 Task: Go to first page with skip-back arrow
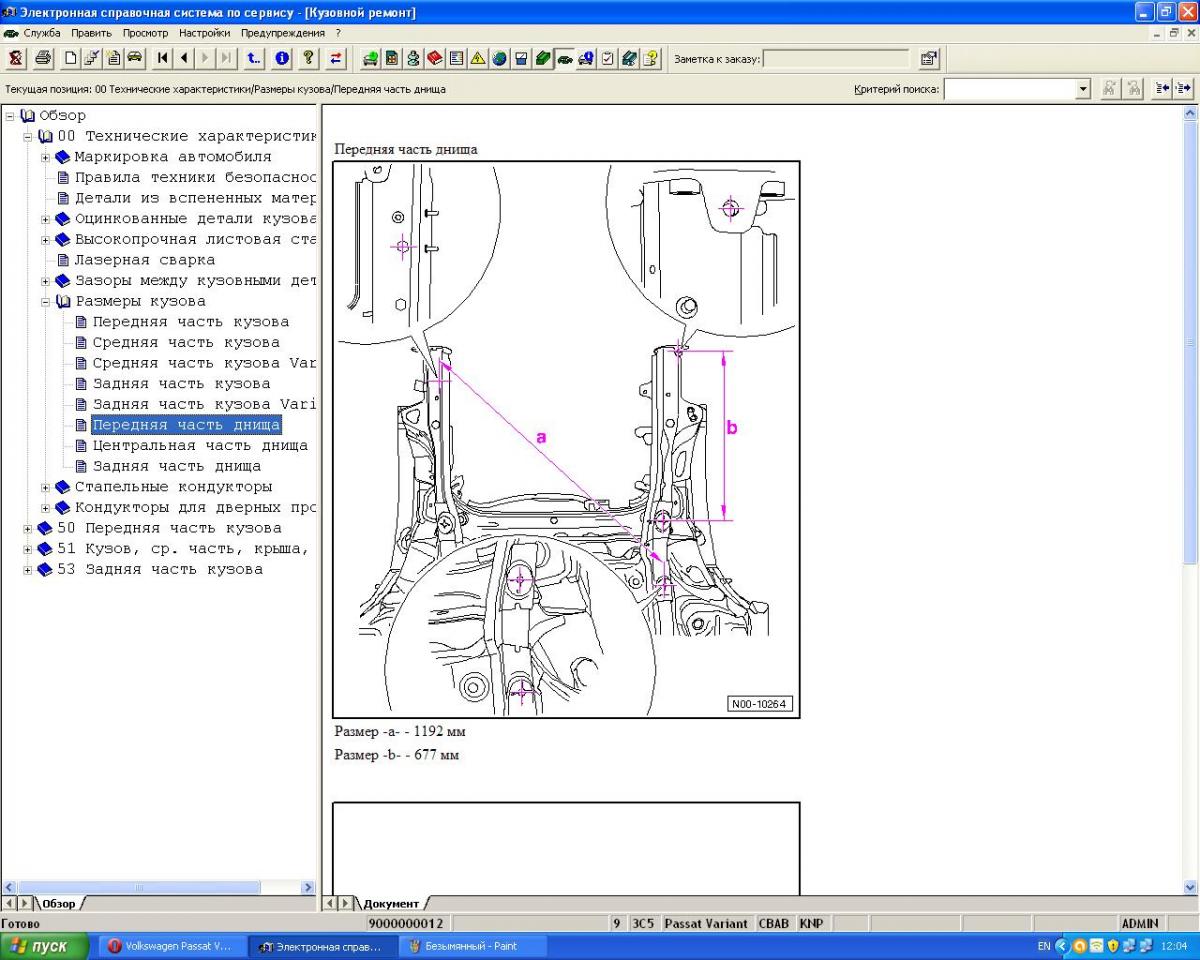pyautogui.click(x=163, y=59)
